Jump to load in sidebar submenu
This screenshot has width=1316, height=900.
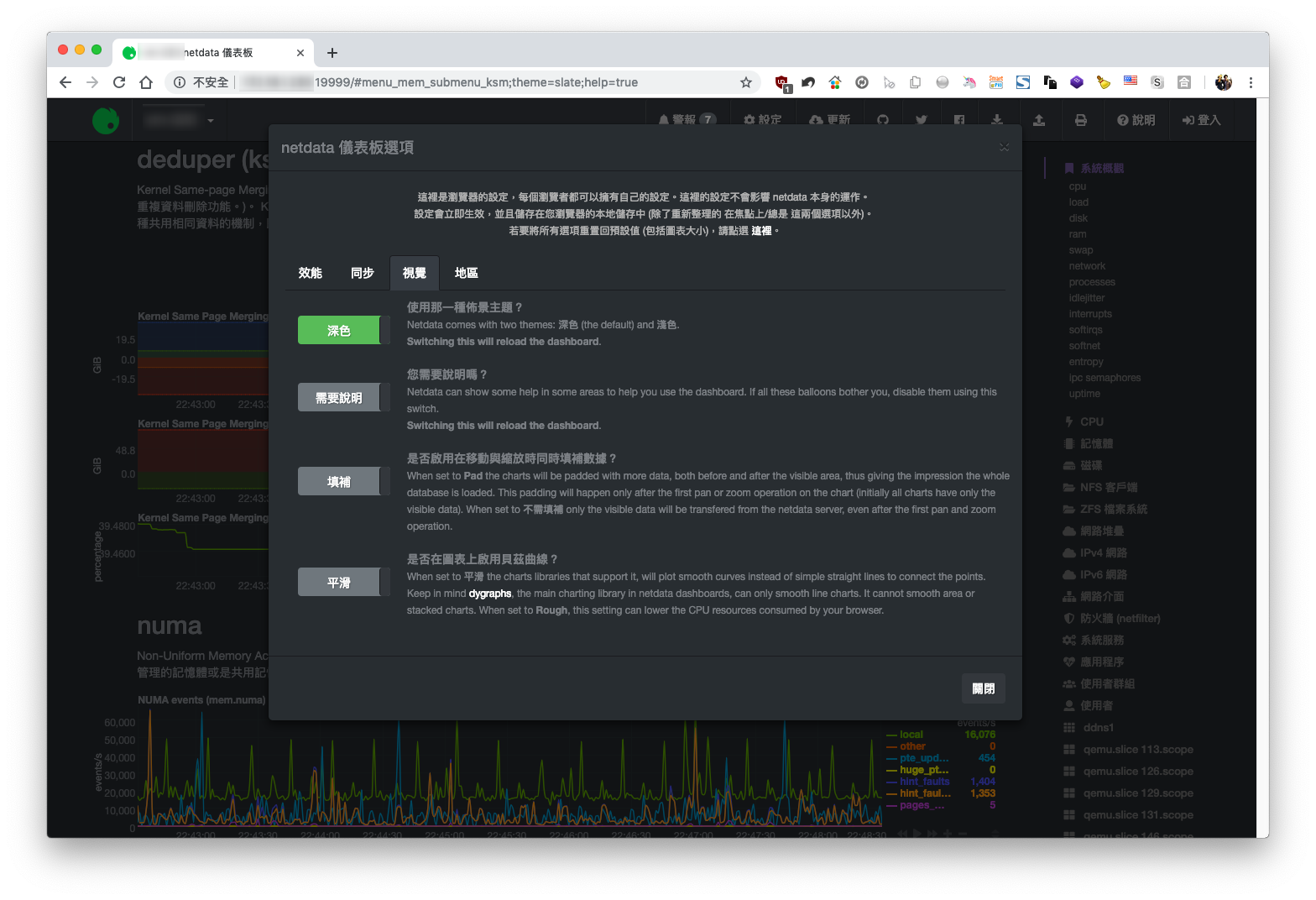click(1078, 202)
